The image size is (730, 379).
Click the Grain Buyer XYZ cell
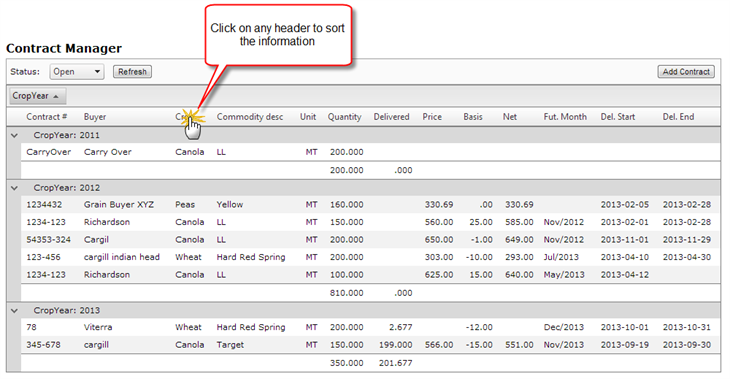(119, 205)
